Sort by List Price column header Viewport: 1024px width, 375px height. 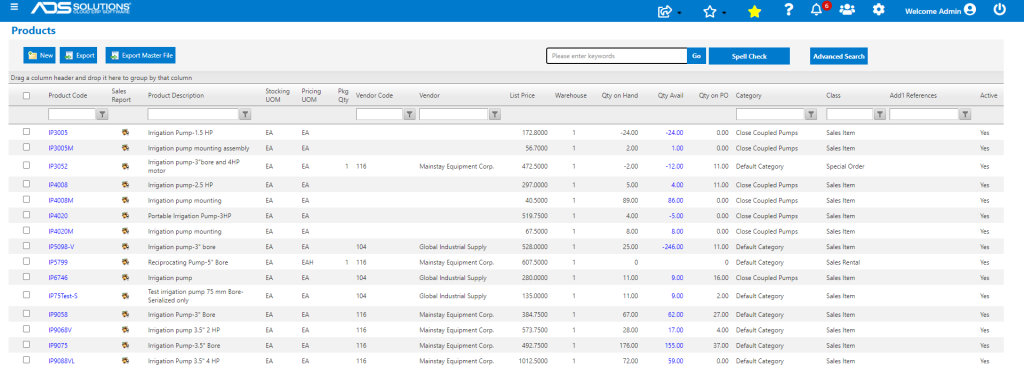(x=522, y=95)
